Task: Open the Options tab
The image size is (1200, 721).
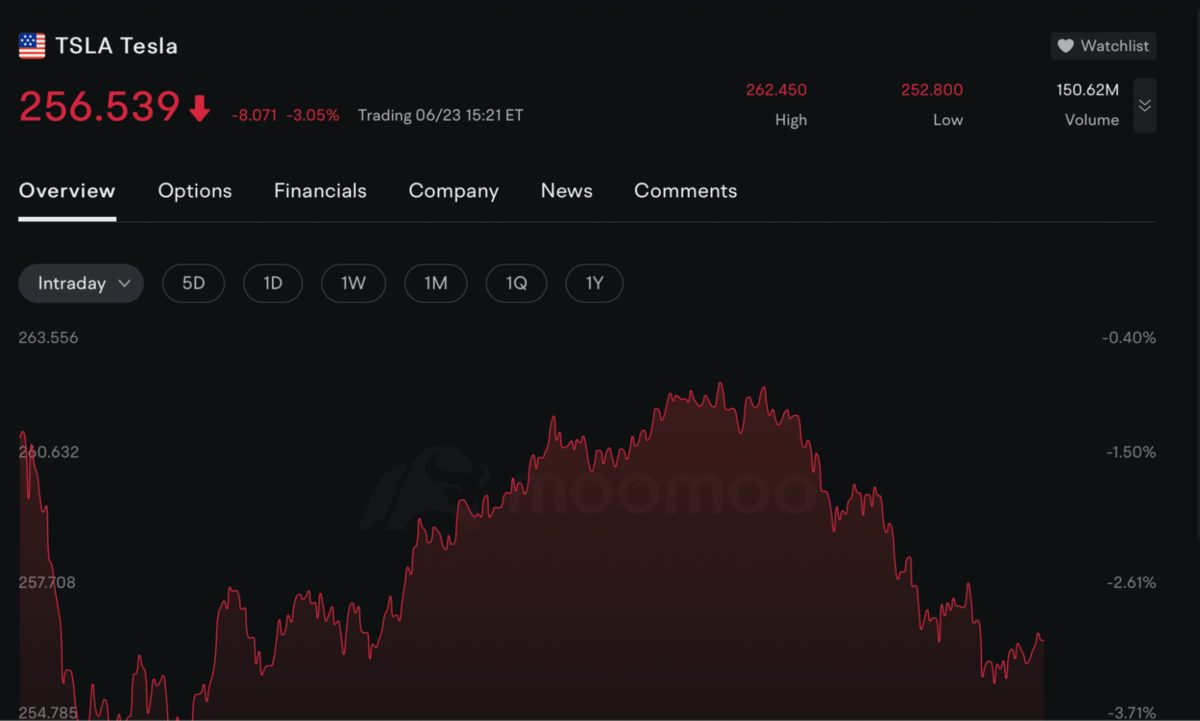Action: (x=195, y=191)
